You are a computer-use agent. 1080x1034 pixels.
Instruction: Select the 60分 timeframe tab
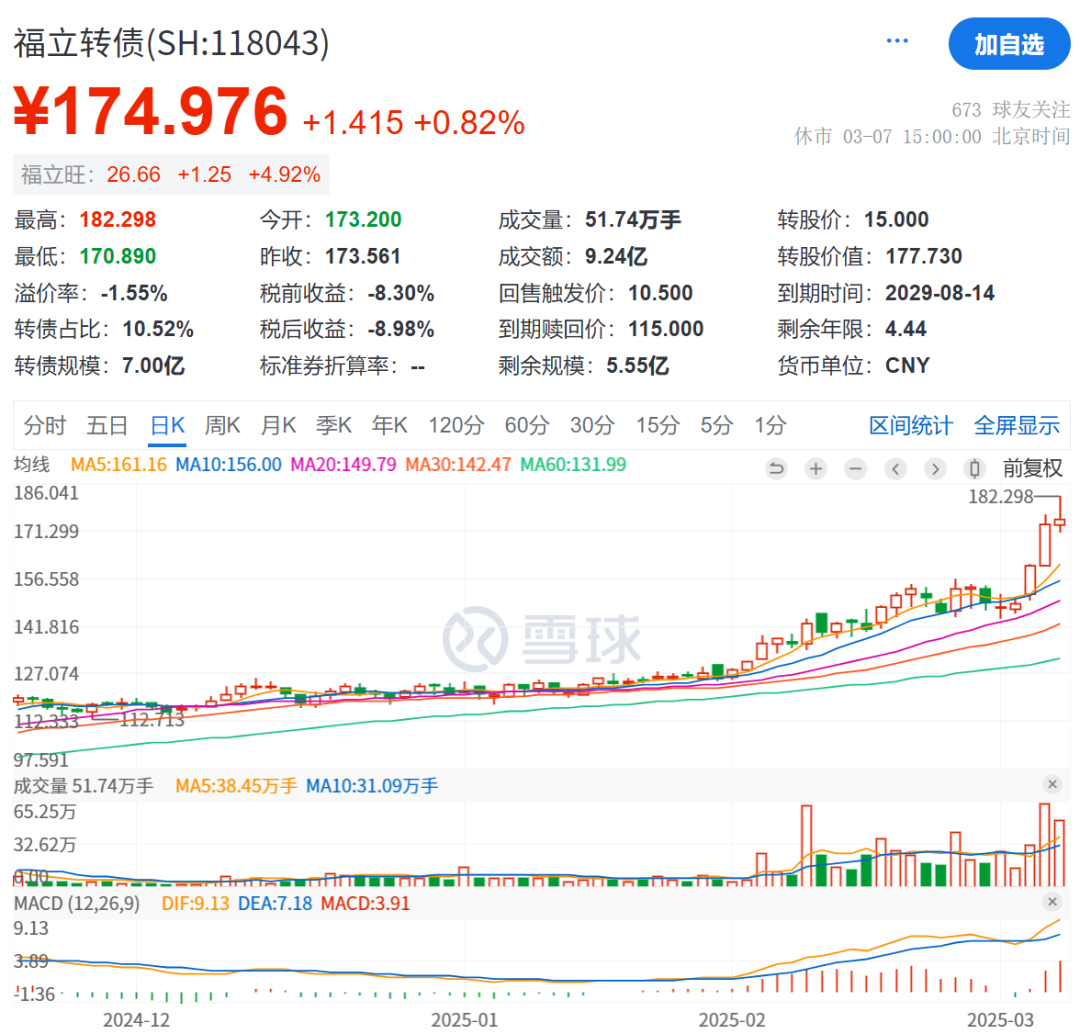point(527,425)
